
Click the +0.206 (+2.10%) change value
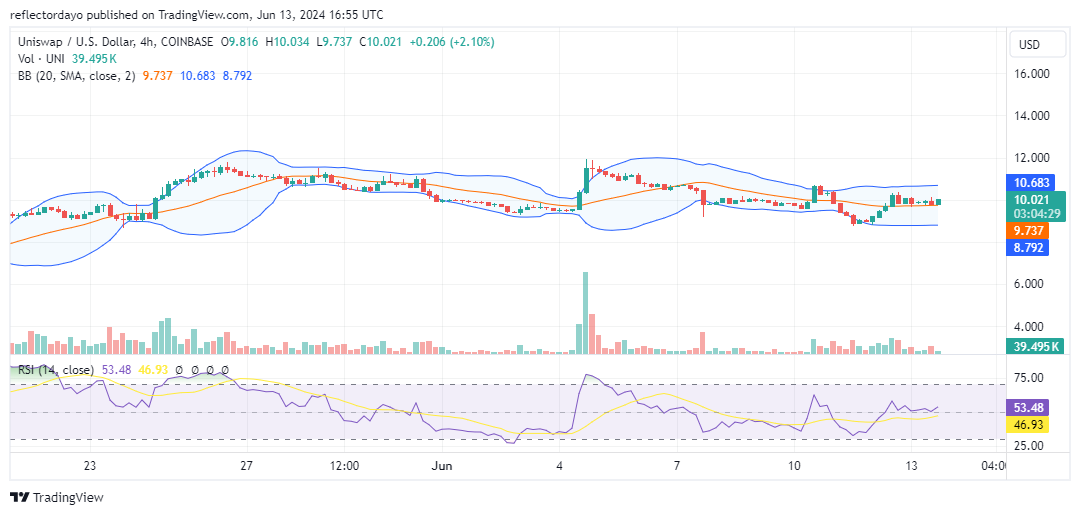point(452,42)
